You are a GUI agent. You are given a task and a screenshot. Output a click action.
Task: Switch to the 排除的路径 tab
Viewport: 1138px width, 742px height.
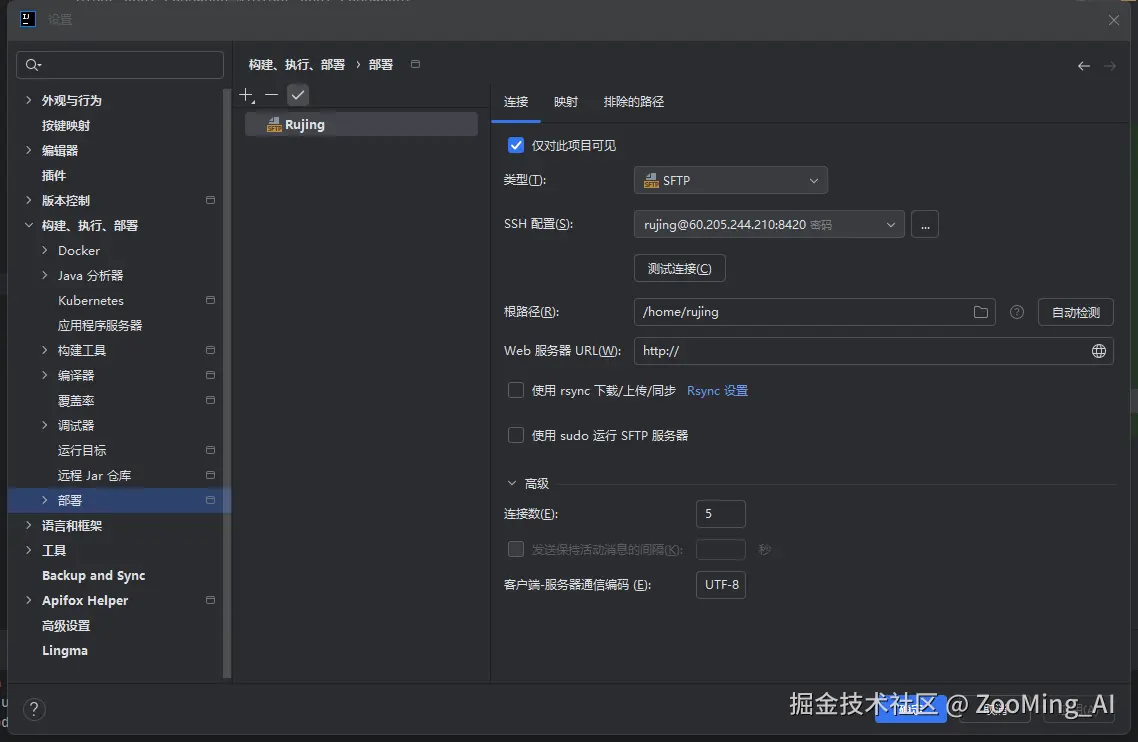[x=634, y=102]
